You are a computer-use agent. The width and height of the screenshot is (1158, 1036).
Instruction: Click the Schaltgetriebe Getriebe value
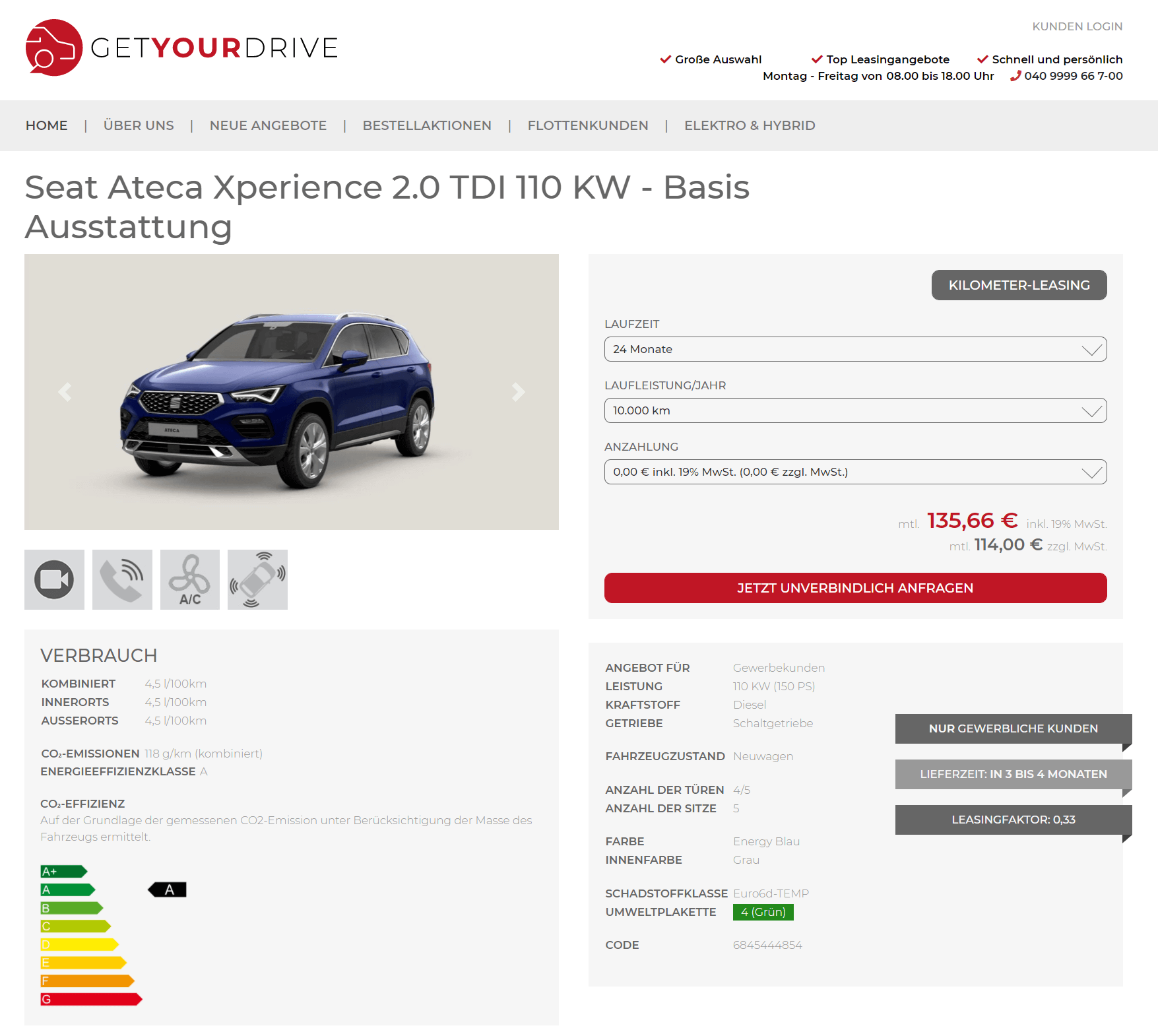coord(773,723)
